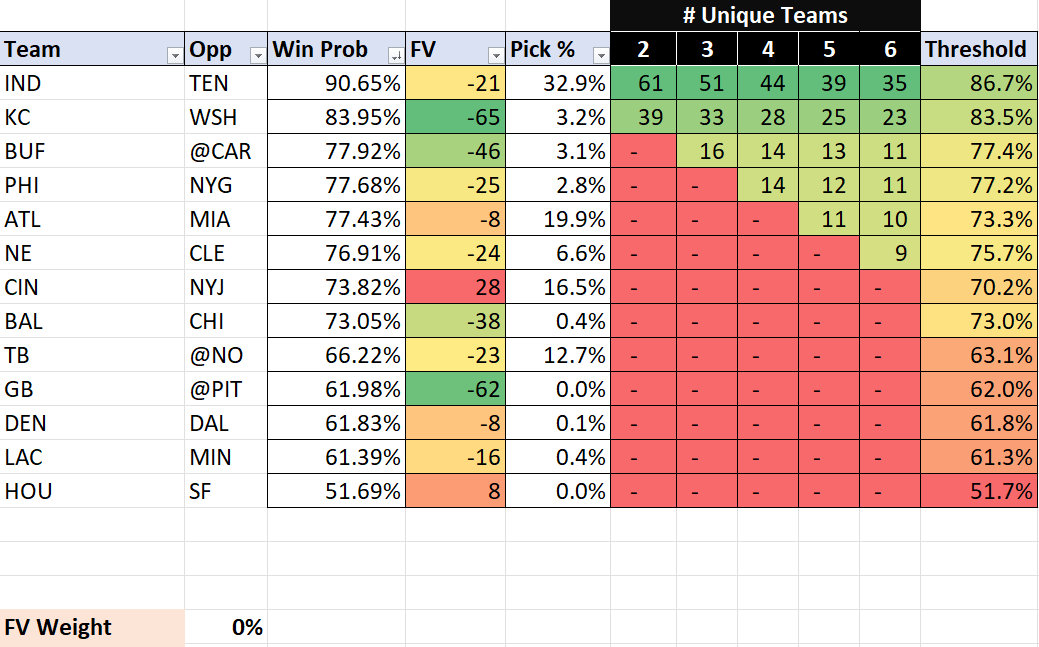Select the HOU threshold cell 51.7%

(x=979, y=492)
